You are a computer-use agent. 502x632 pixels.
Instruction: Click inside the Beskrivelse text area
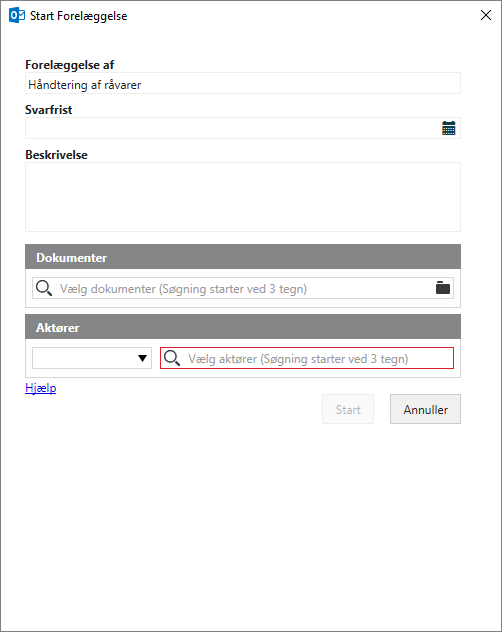pyautogui.click(x=243, y=197)
